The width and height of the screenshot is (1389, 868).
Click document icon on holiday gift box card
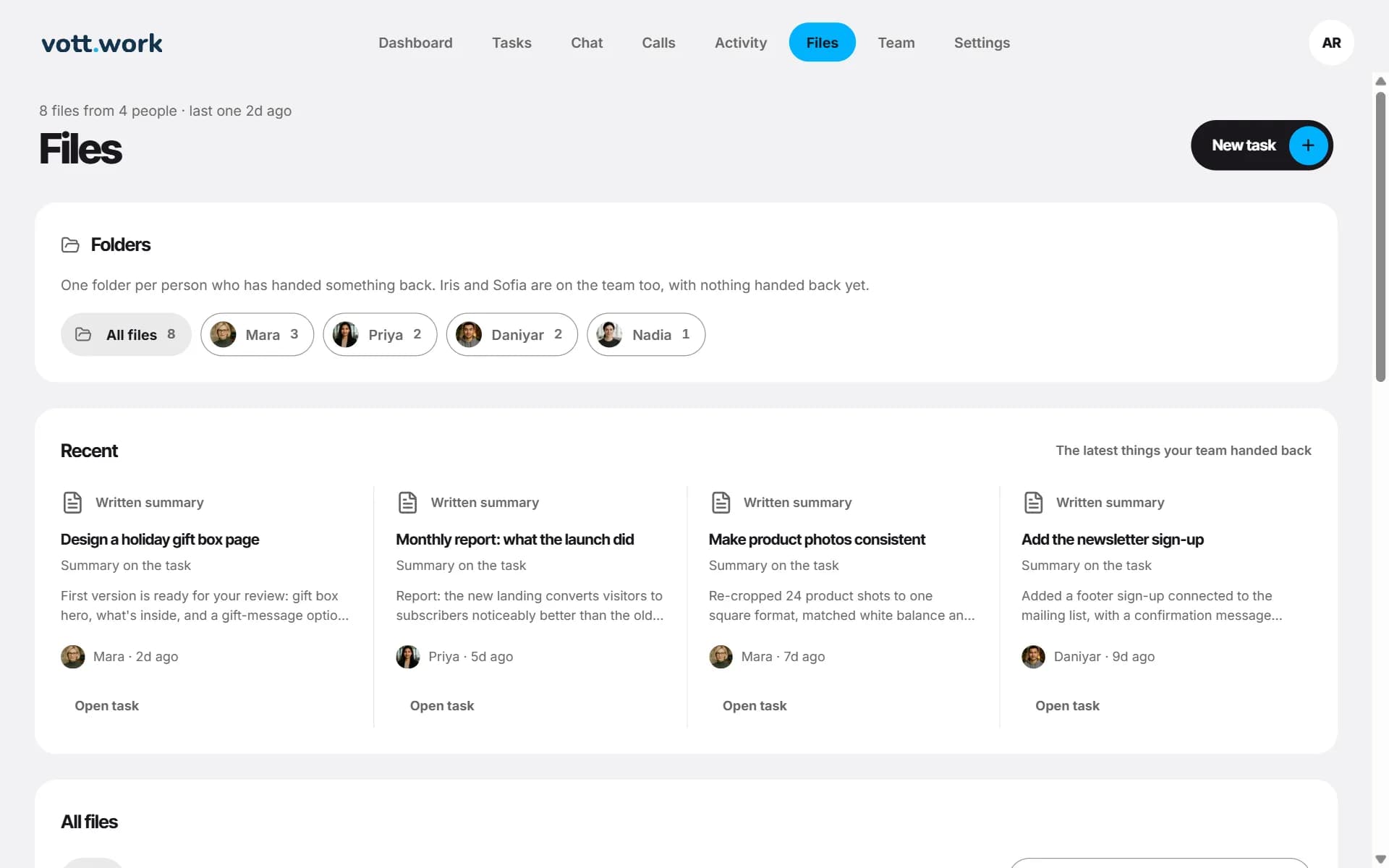point(72,502)
